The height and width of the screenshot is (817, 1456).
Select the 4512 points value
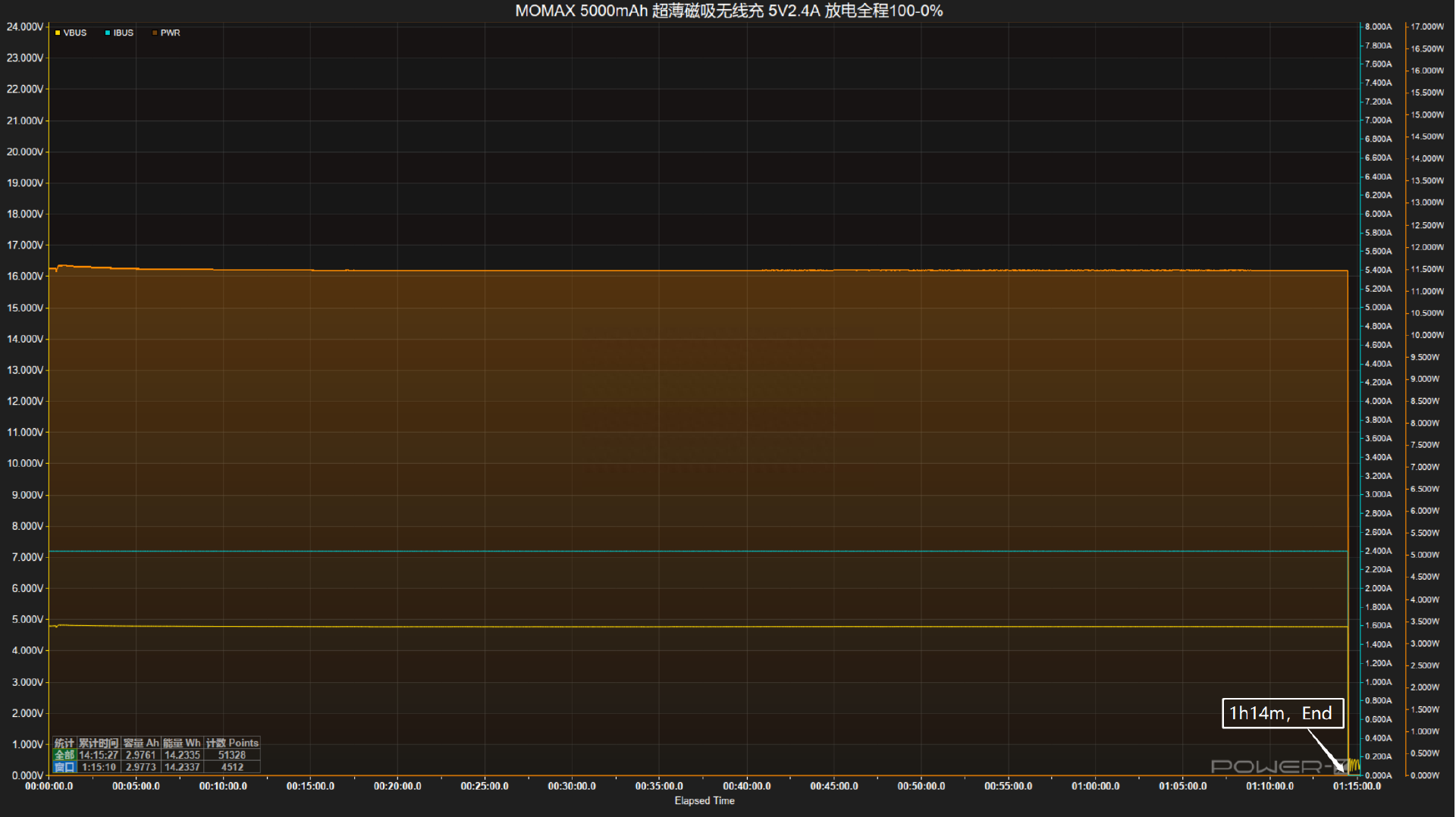point(232,767)
